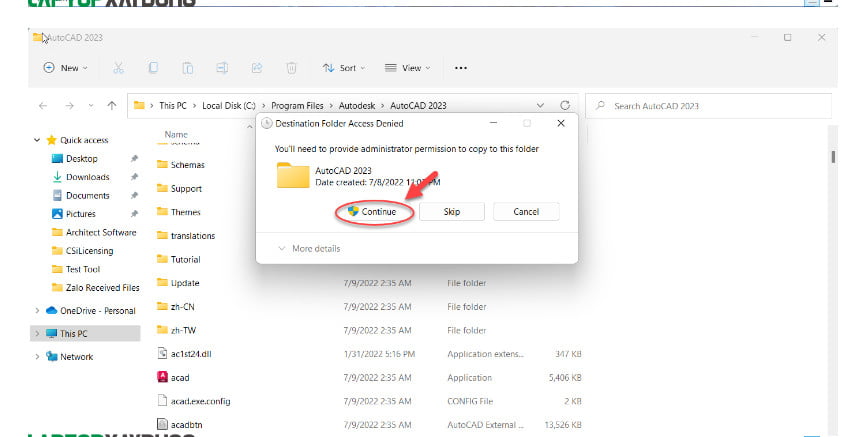
Task: Open Downloads in Quick access
Action: [88, 177]
